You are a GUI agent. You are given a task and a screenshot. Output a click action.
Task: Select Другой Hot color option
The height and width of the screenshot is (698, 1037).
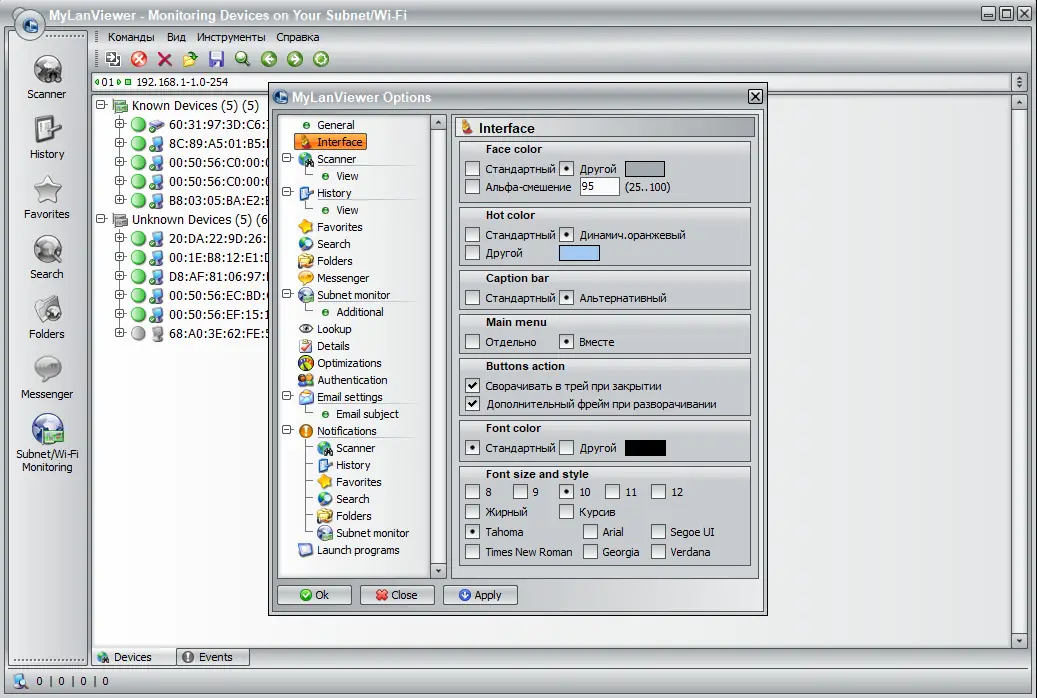coord(472,253)
